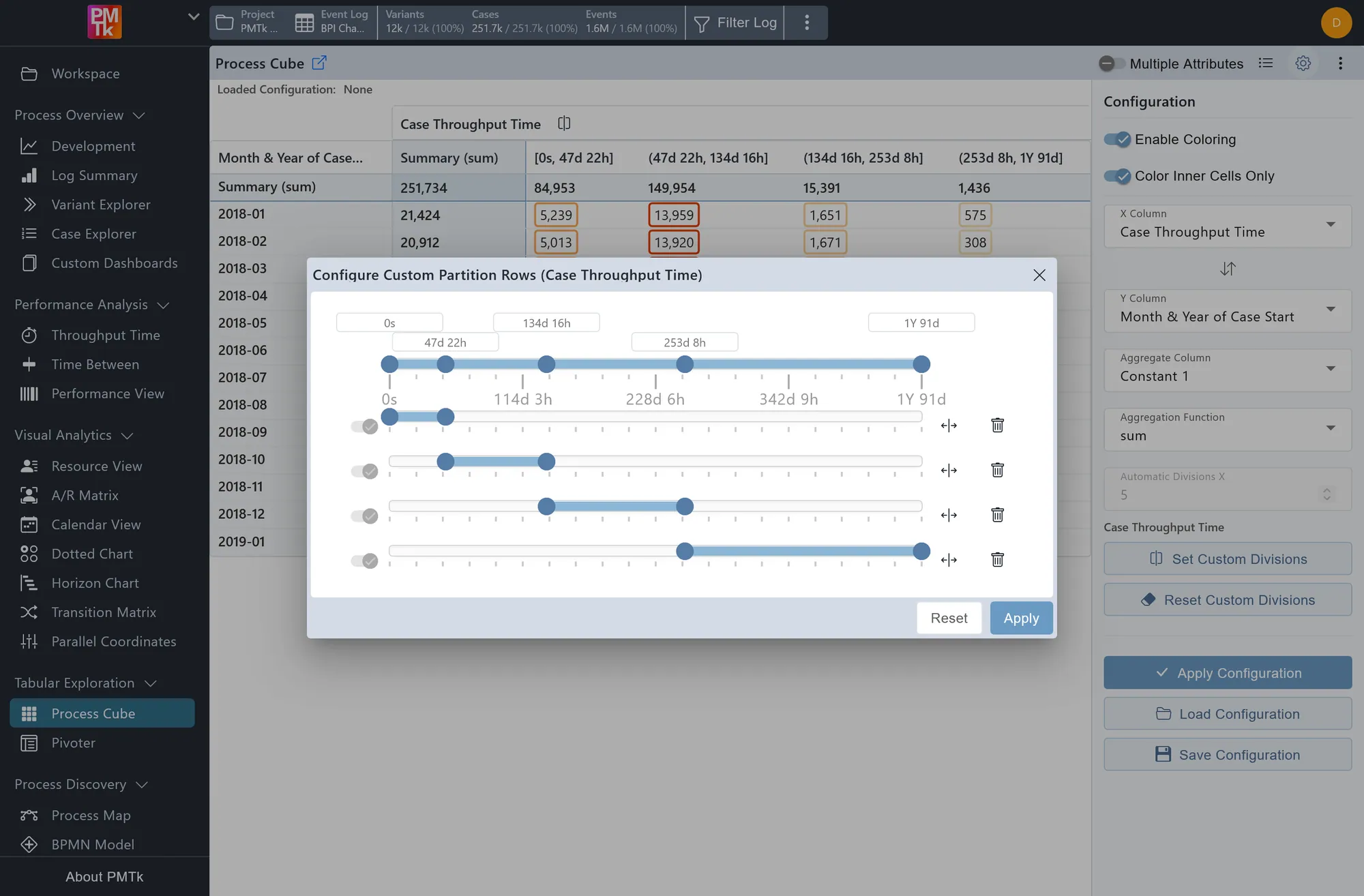Toggle the second partition row switch
1364x896 pixels.
(364, 471)
